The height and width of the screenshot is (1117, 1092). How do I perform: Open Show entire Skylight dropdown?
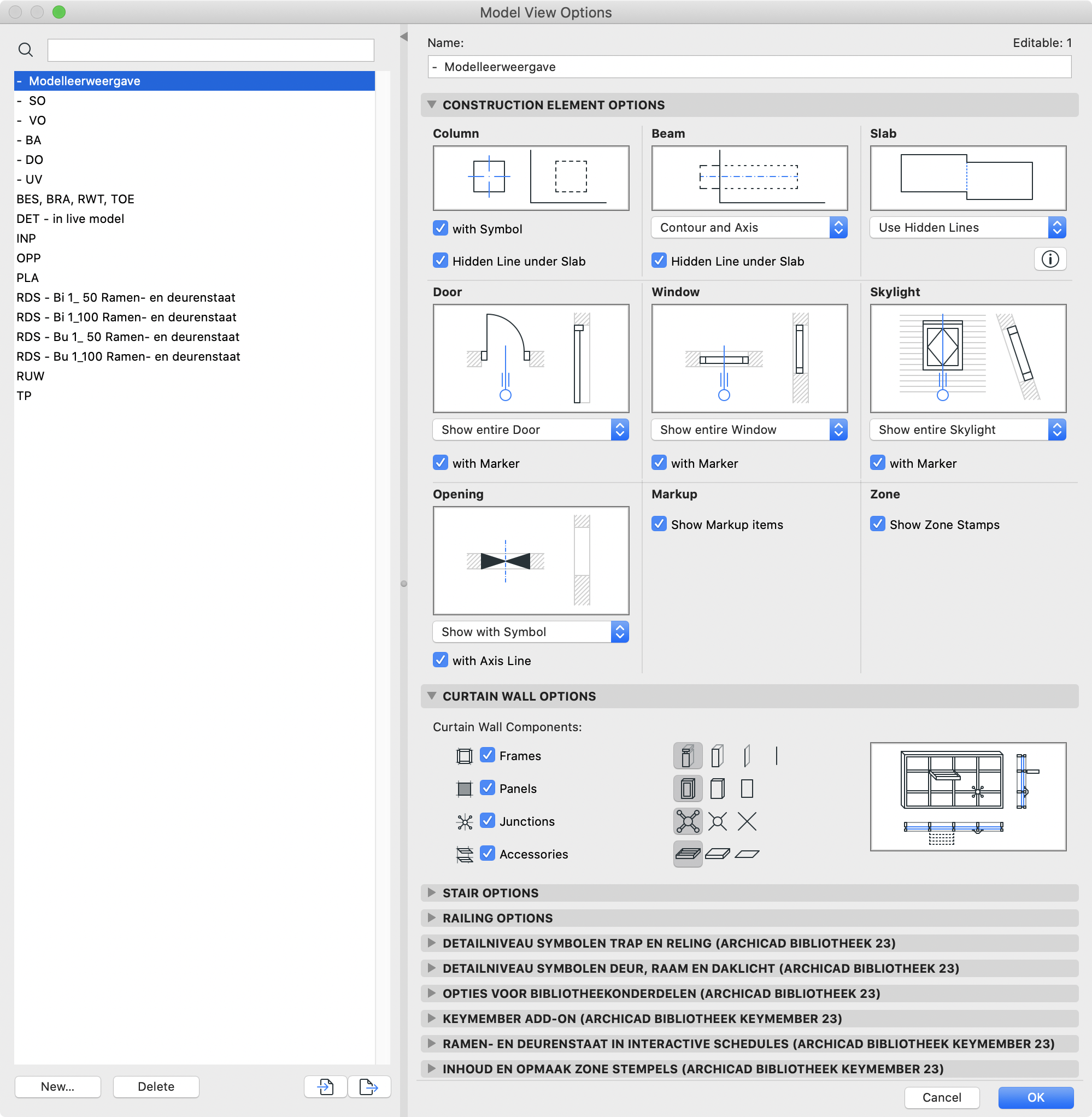967,430
